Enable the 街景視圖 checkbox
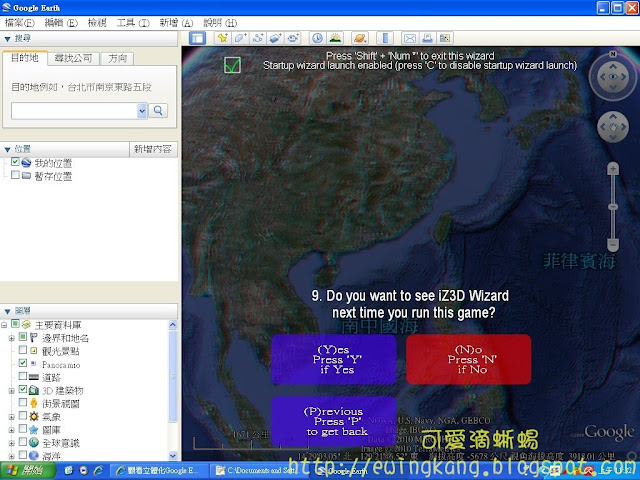The width and height of the screenshot is (640, 480). click(23, 402)
